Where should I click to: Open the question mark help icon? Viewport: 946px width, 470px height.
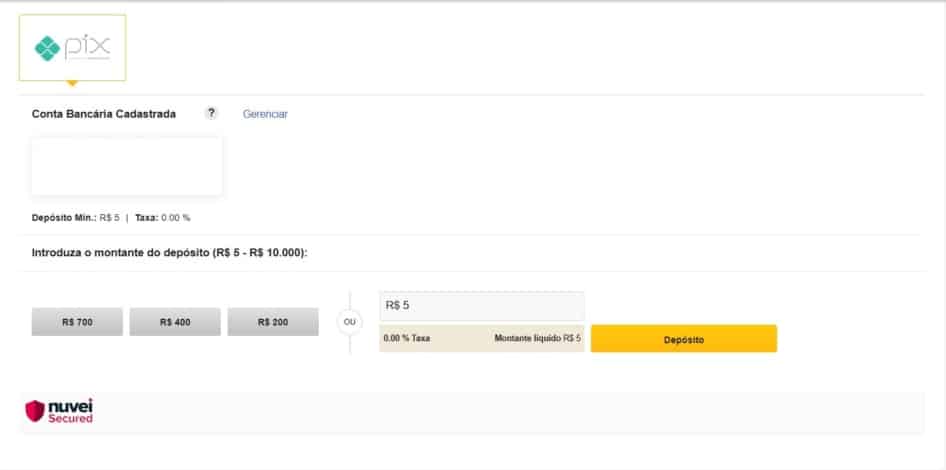[211, 113]
